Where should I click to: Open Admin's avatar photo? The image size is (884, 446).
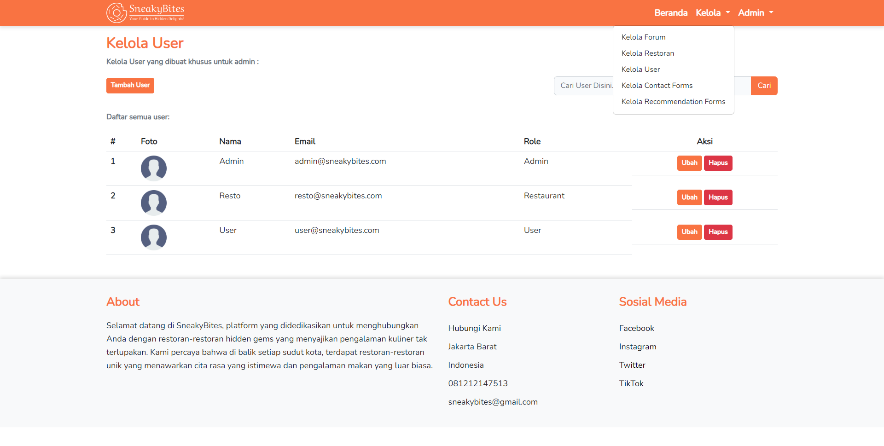coord(153,168)
